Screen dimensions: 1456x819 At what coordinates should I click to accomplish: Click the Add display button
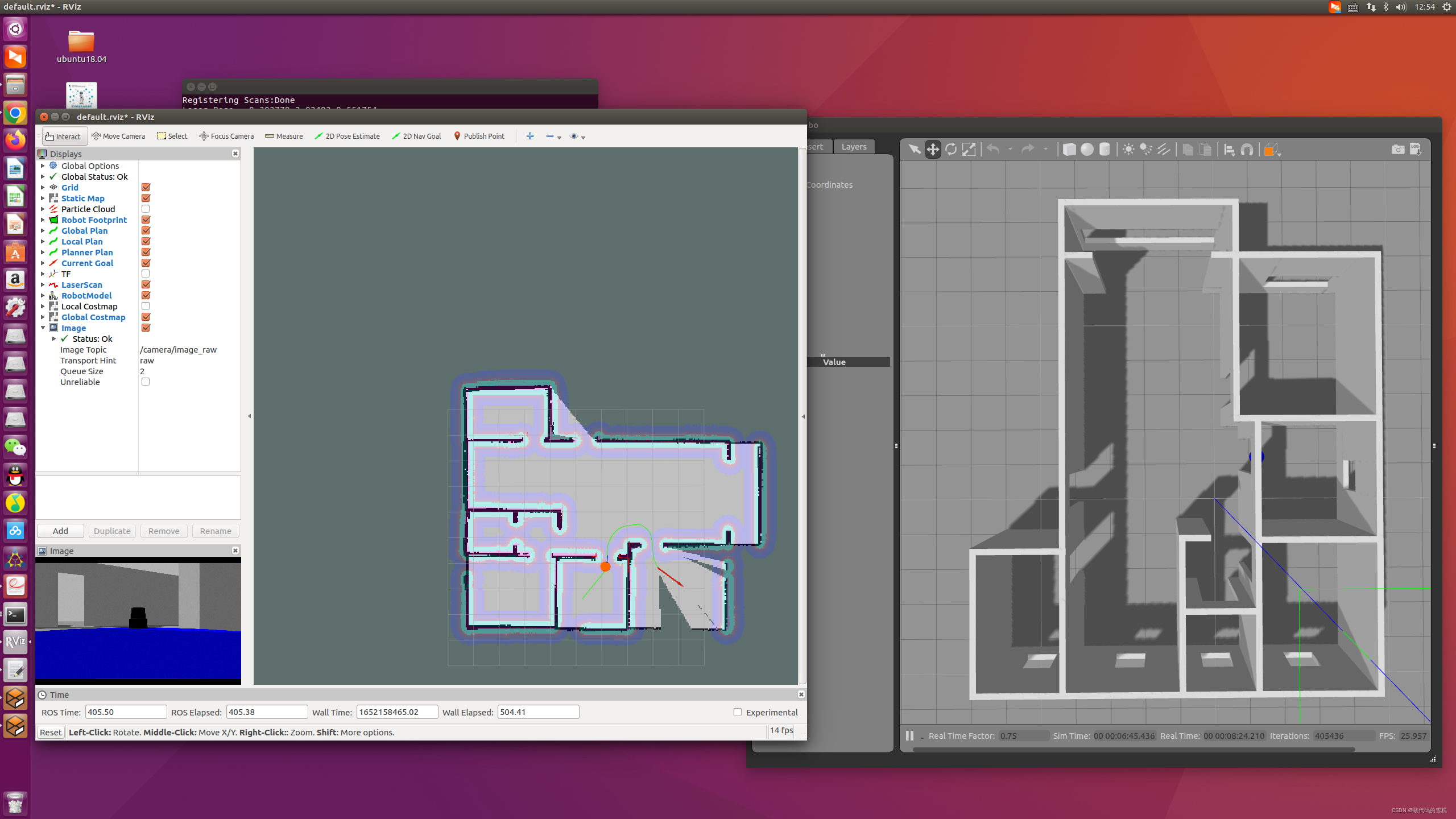tap(60, 531)
